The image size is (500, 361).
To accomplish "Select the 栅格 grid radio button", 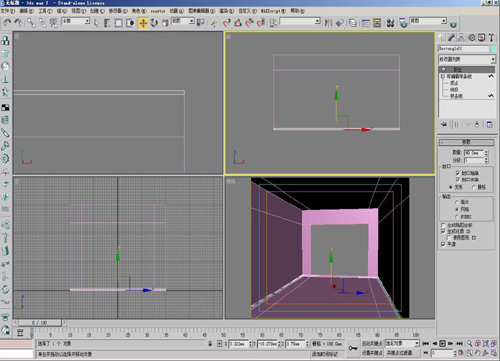I will coord(473,187).
